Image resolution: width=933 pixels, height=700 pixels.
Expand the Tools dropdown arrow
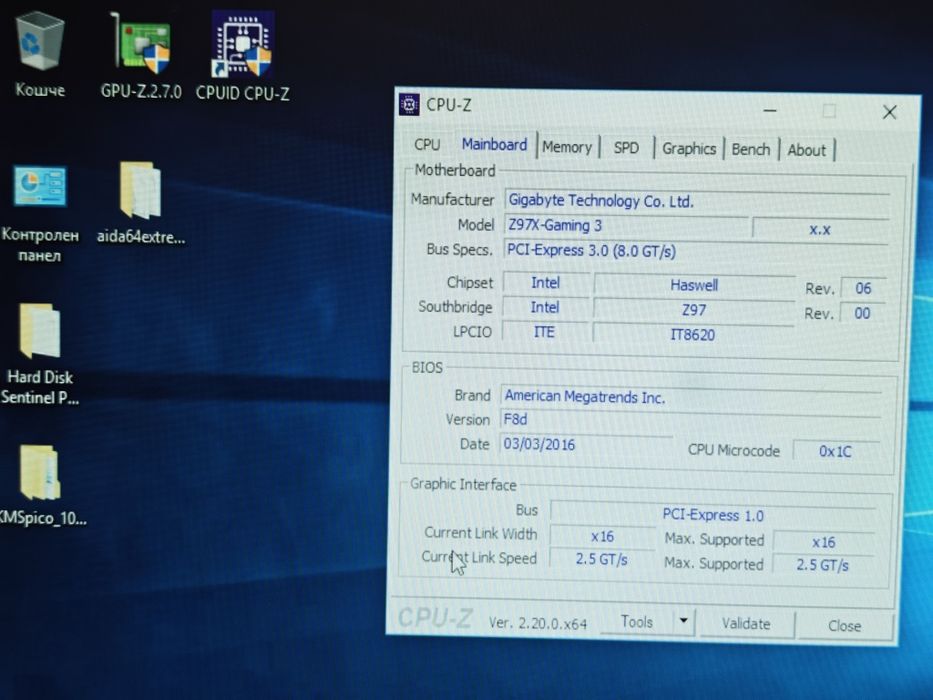(x=684, y=621)
